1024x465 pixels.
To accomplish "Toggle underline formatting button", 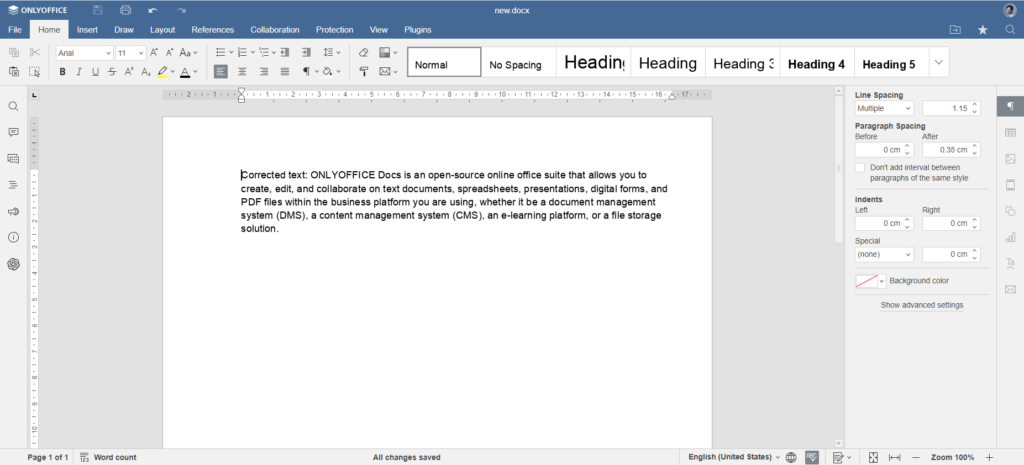I will (95, 72).
